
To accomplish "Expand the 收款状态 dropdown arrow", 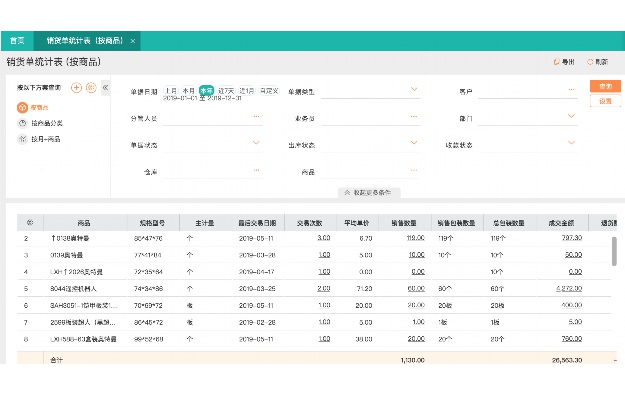I will (x=571, y=143).
